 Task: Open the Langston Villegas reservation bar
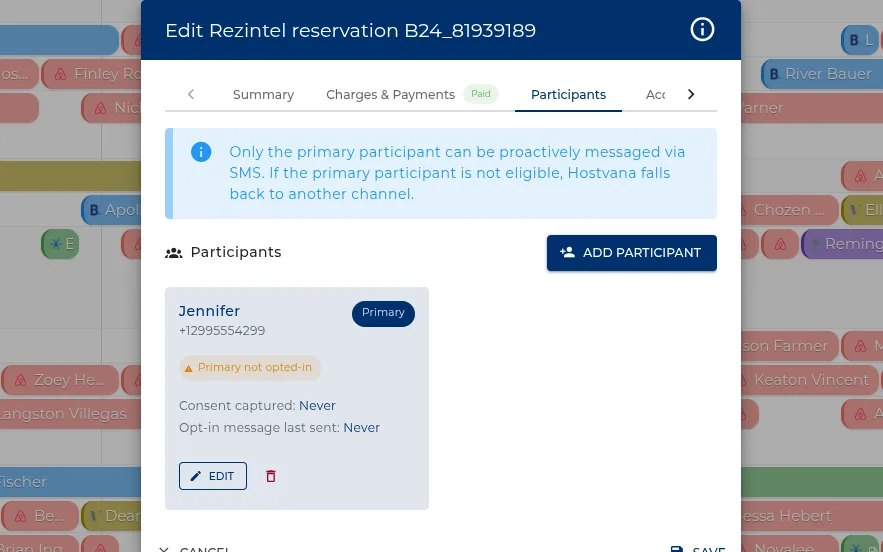70,414
